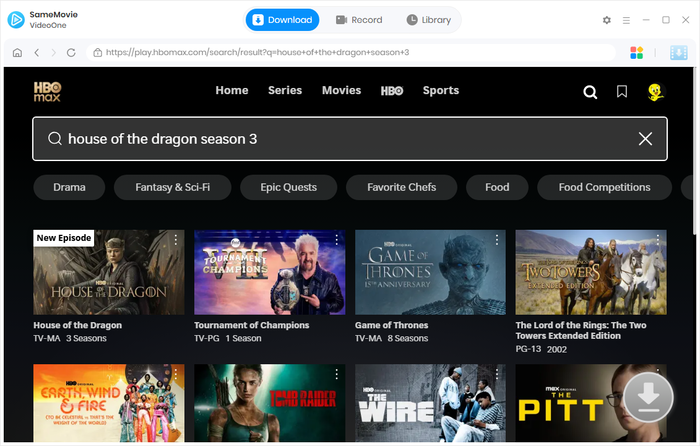Click the '8 Seasons' label
The width and height of the screenshot is (700, 446).
coord(408,338)
